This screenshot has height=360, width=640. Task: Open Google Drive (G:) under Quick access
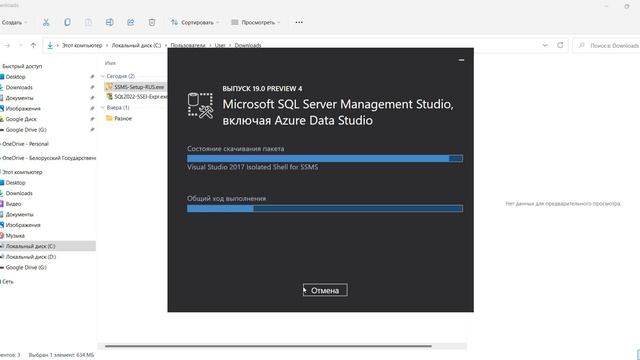tap(26, 130)
